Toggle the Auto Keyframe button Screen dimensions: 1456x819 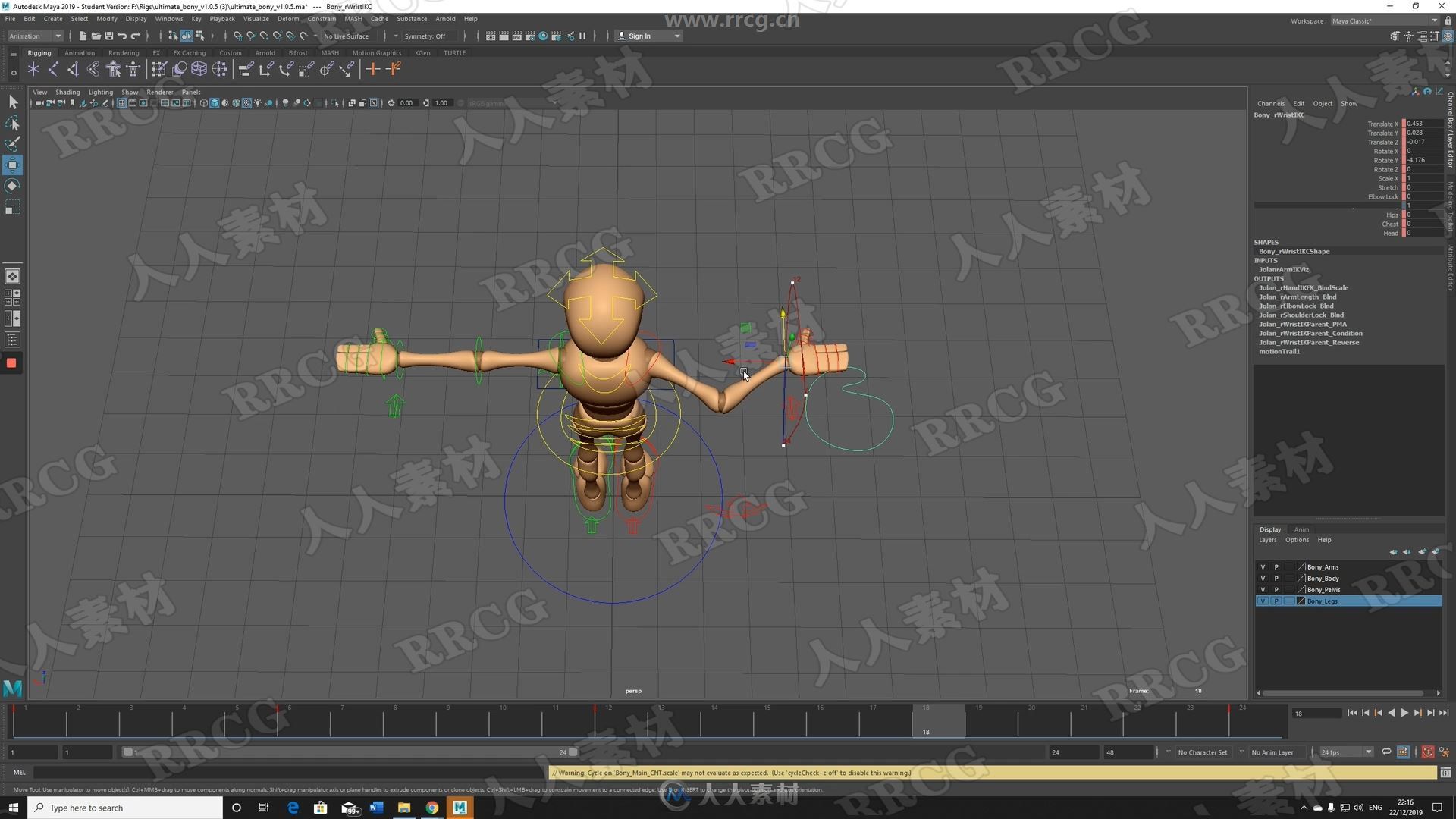(1427, 752)
